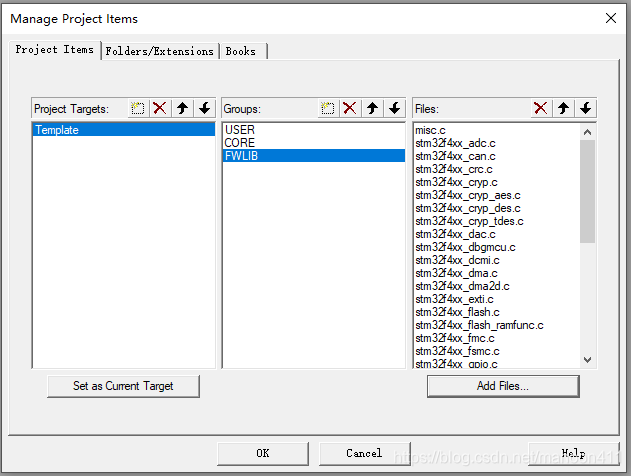Move selected group up
631x476 pixels.
(373, 108)
